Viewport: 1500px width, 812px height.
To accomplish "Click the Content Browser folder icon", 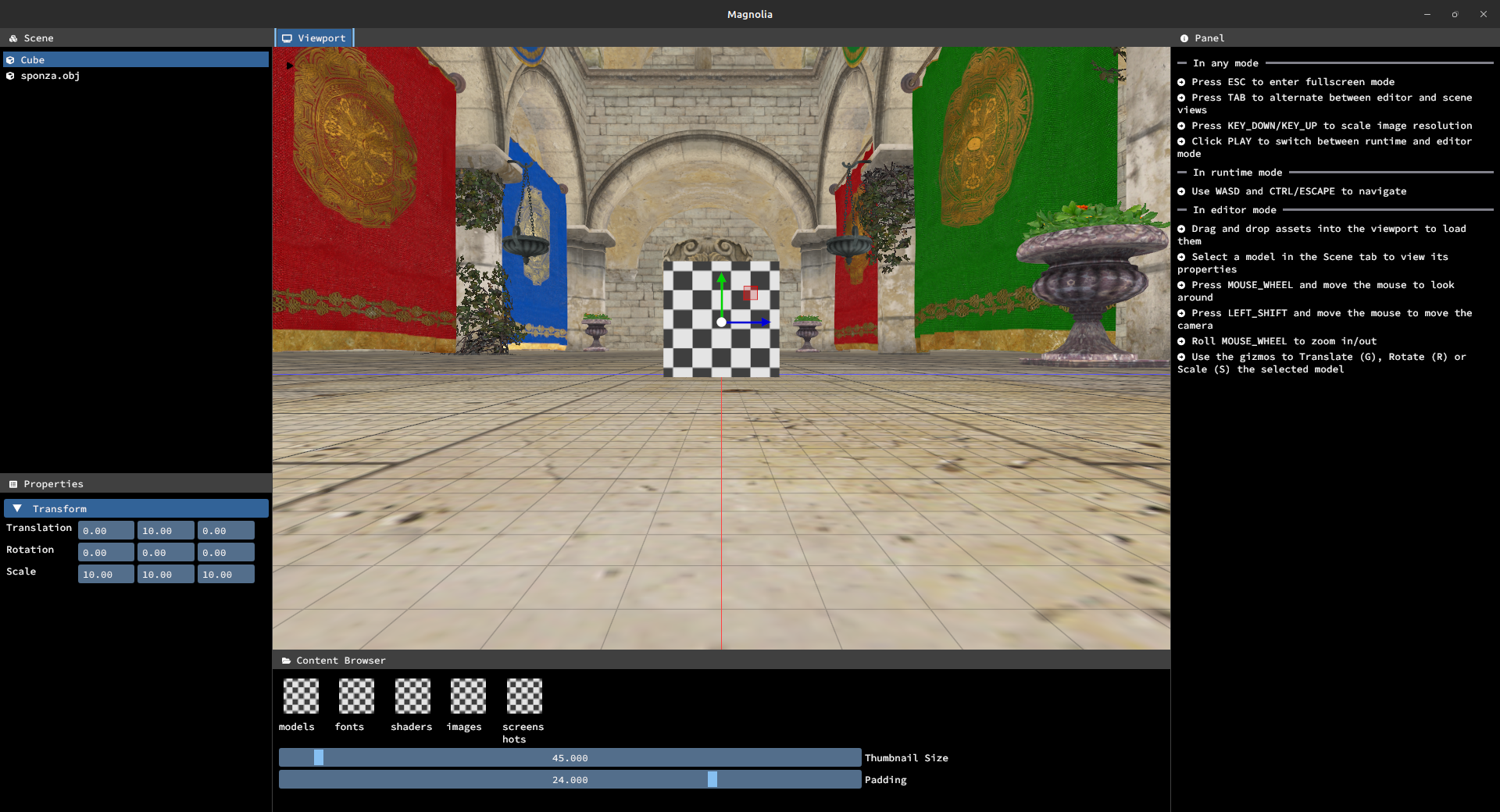I will coord(287,661).
